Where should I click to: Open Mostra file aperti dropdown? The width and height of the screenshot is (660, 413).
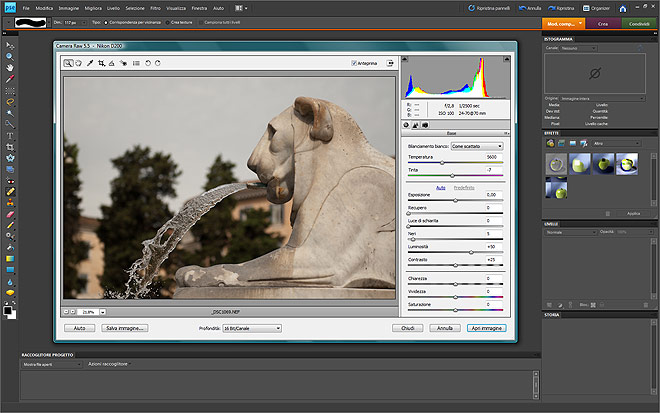(52, 365)
